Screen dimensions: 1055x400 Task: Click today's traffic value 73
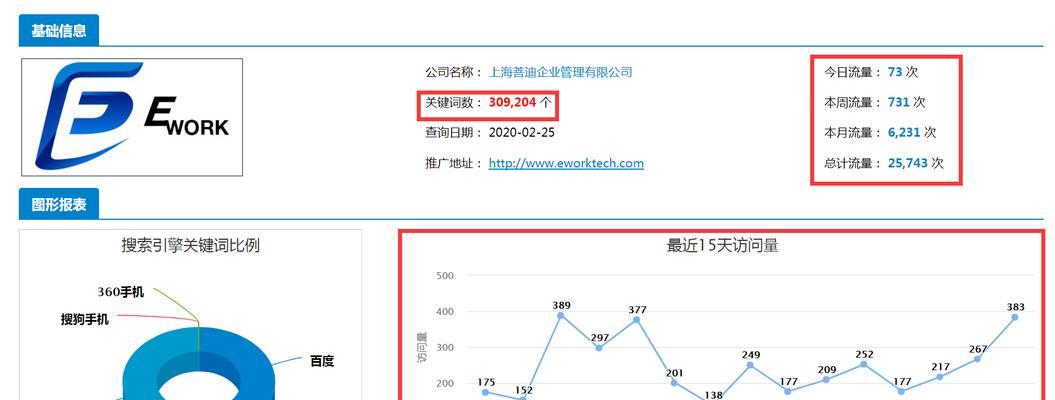pyautogui.click(x=895, y=72)
